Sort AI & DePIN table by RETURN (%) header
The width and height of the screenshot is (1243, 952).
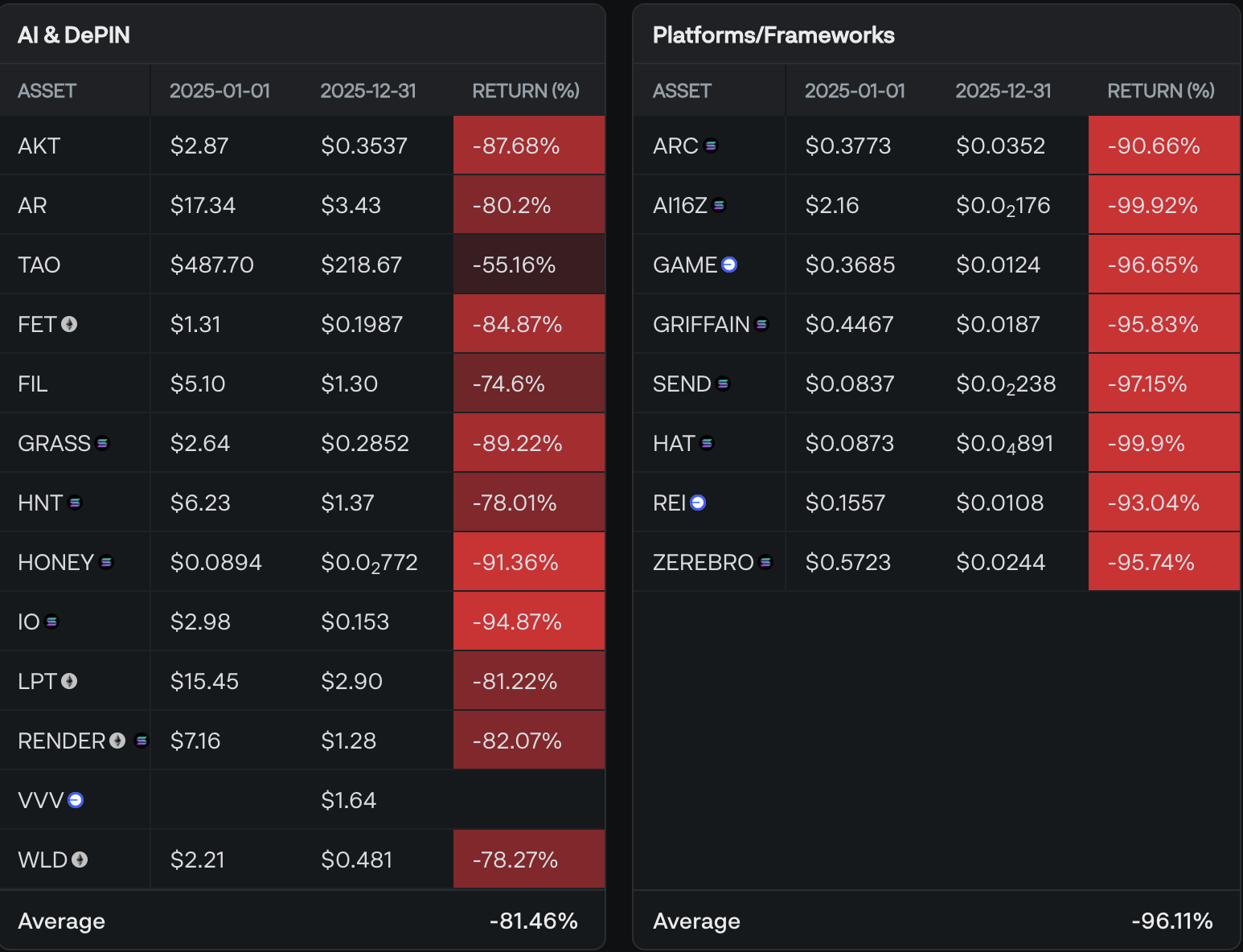tap(525, 91)
